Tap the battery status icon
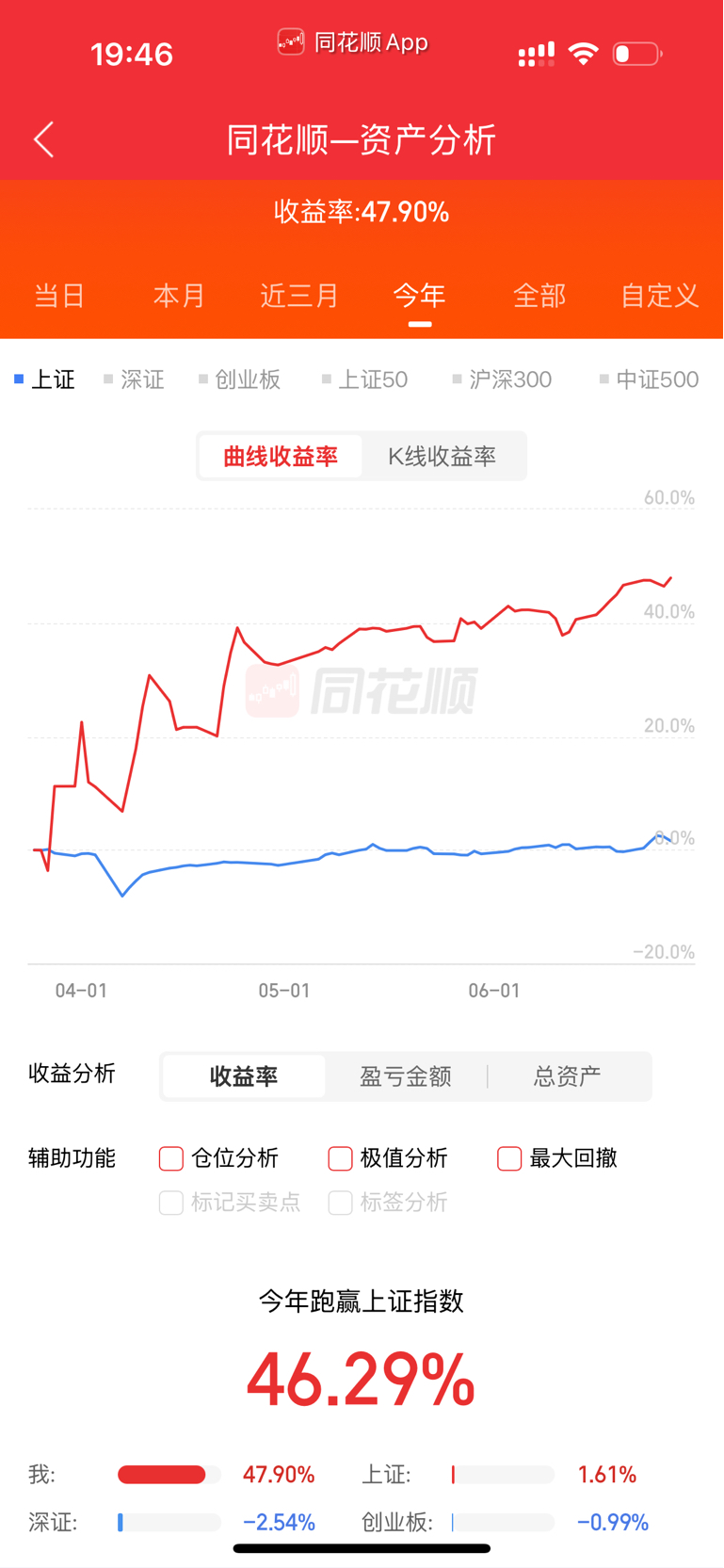The width and height of the screenshot is (724, 1568). tap(637, 54)
